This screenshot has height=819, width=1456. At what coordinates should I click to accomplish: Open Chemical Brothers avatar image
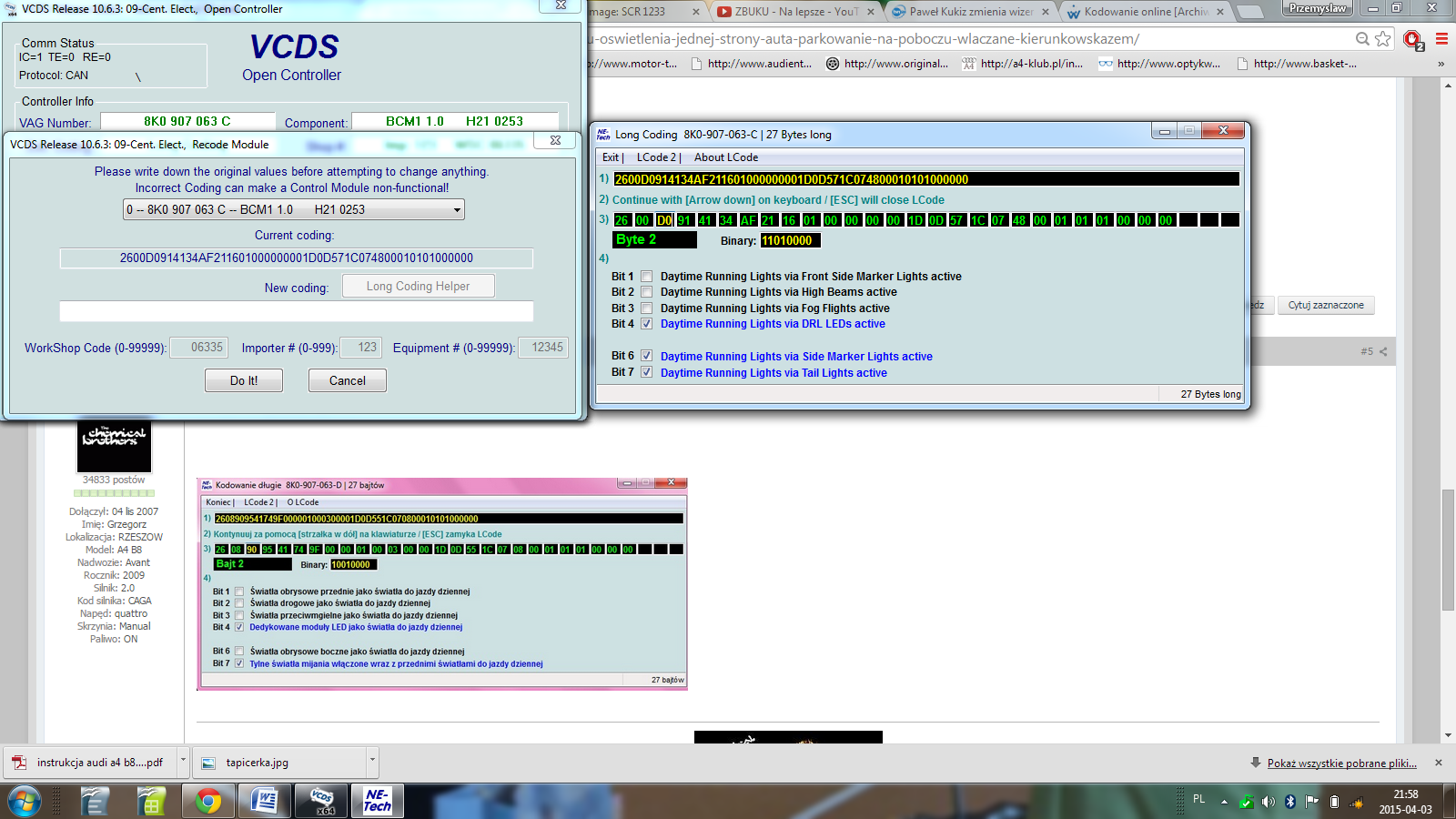coord(114,446)
